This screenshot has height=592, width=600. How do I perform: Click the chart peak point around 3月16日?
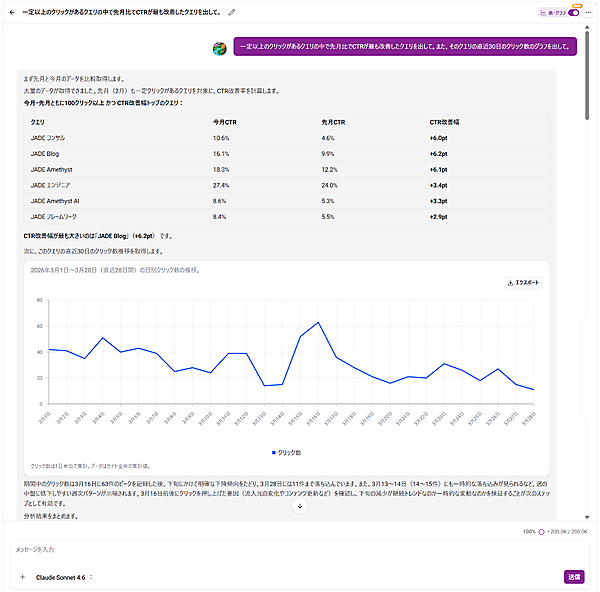coord(317,323)
